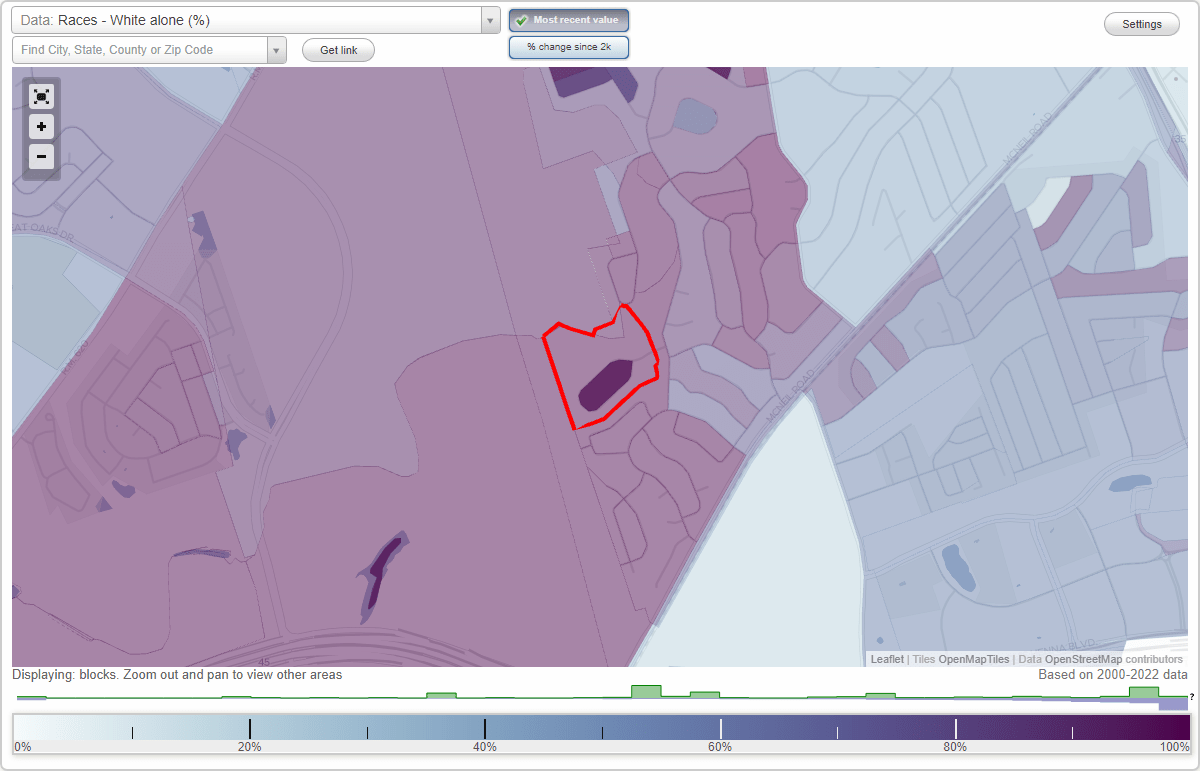The width and height of the screenshot is (1200, 771).
Task: Click the fullscreen map icon
Action: 41,97
